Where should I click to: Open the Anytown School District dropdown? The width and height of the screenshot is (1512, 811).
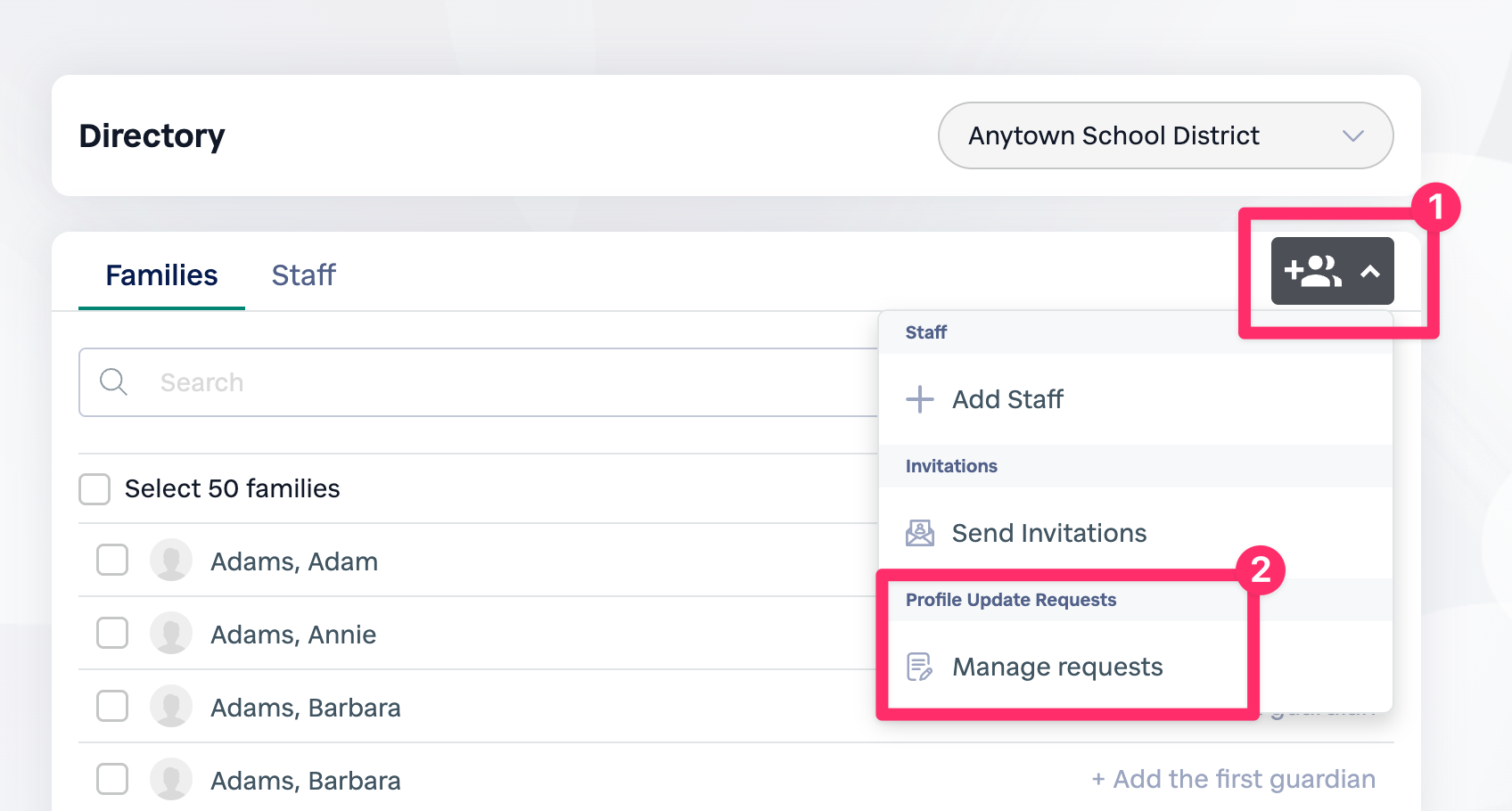click(x=1165, y=135)
